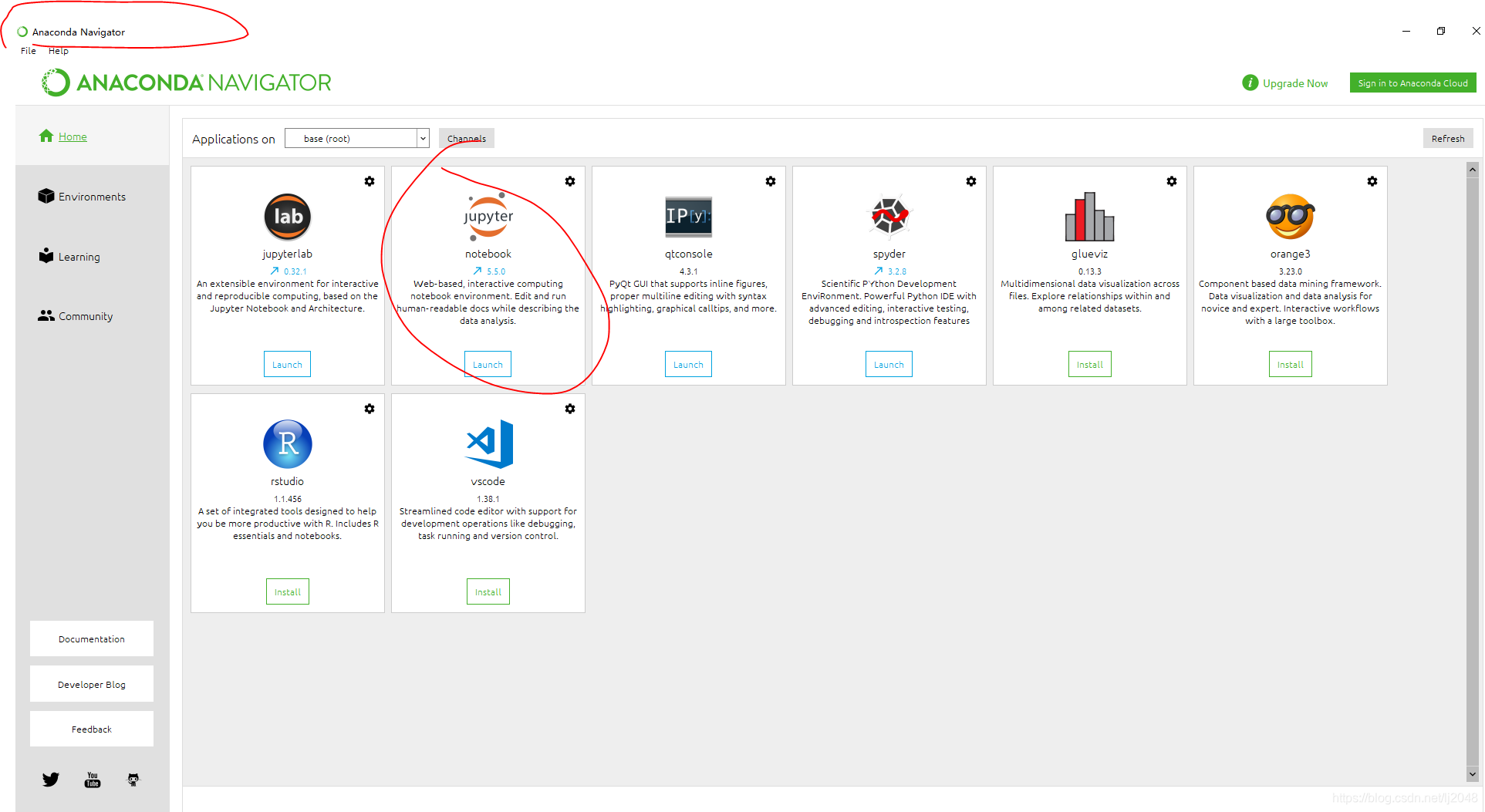This screenshot has width=1485, height=812.
Task: Open vscode card settings gear
Action: pyautogui.click(x=570, y=409)
